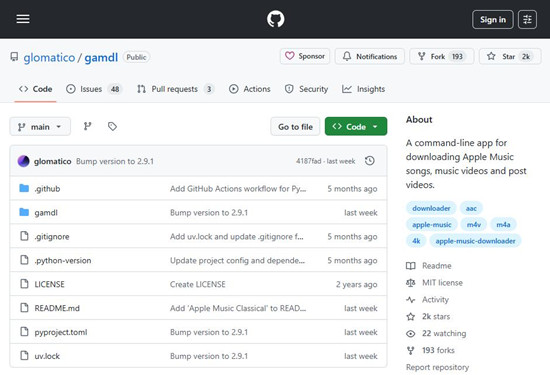The image size is (550, 375).
Task: Open the latest commit message 'Bump version to 2.9.1'
Action: click(115, 161)
